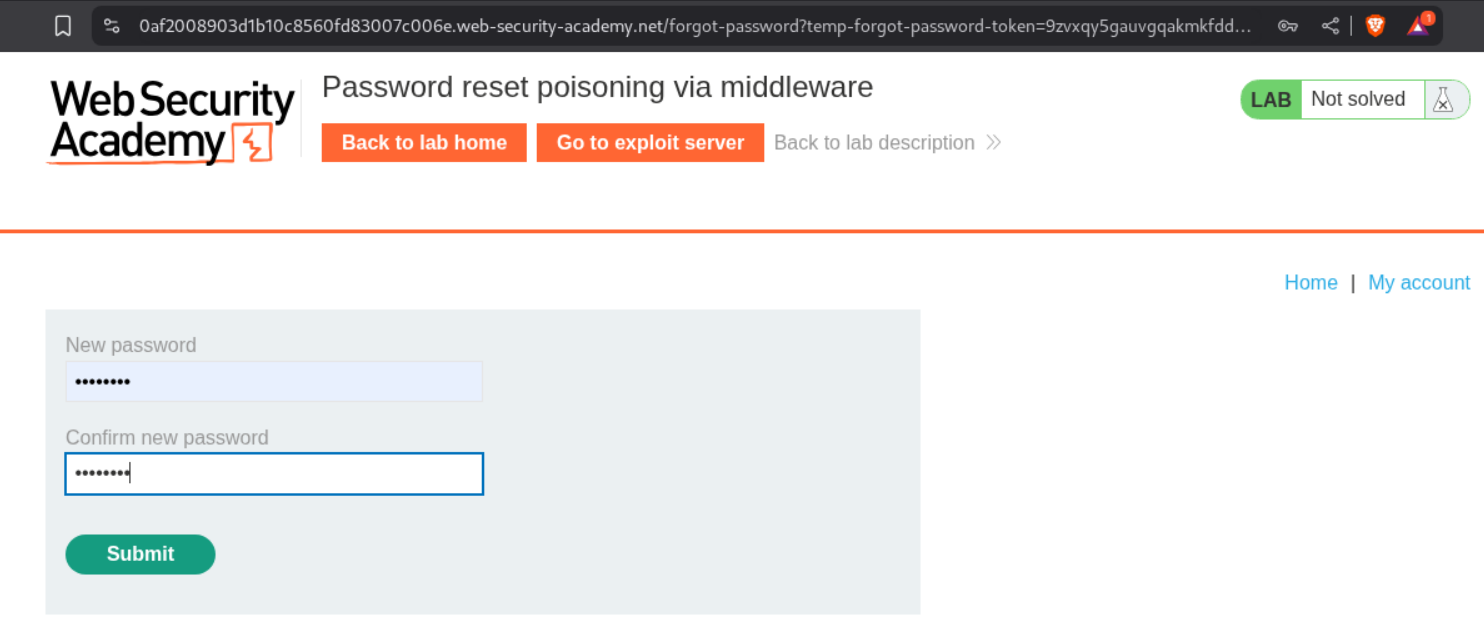Click the share icon in address bar
This screenshot has width=1484, height=626.
tap(1330, 26)
